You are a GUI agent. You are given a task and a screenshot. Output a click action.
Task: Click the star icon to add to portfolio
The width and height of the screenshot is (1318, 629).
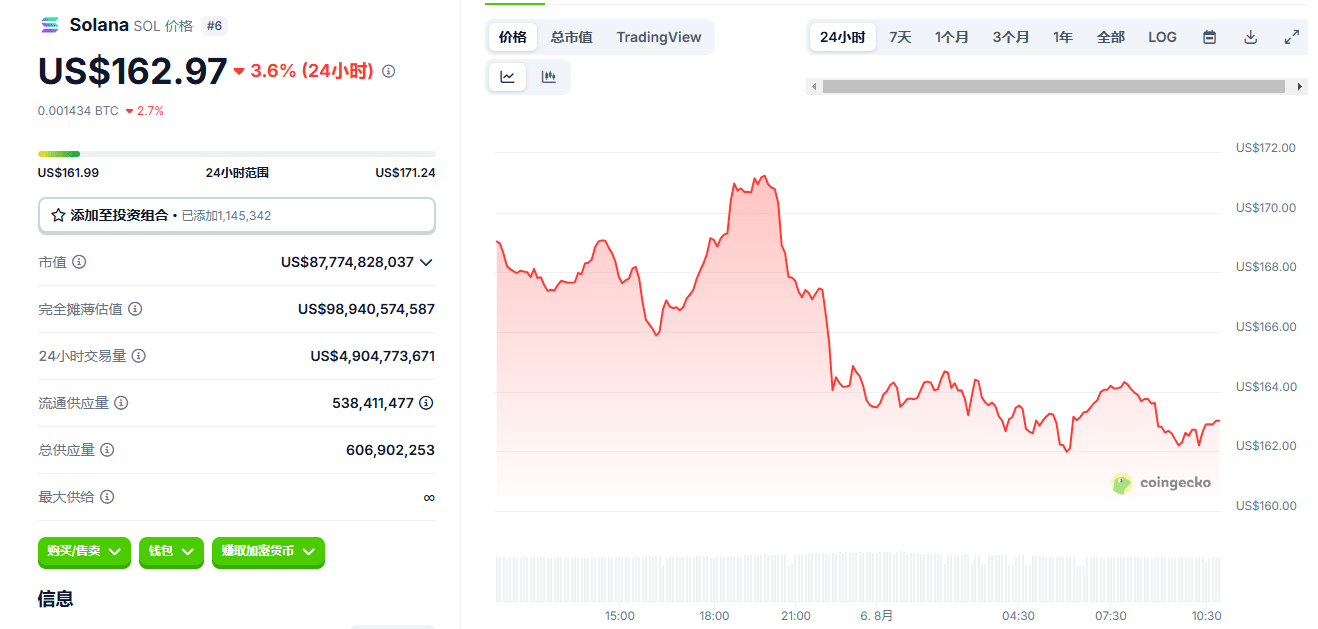pyautogui.click(x=58, y=215)
